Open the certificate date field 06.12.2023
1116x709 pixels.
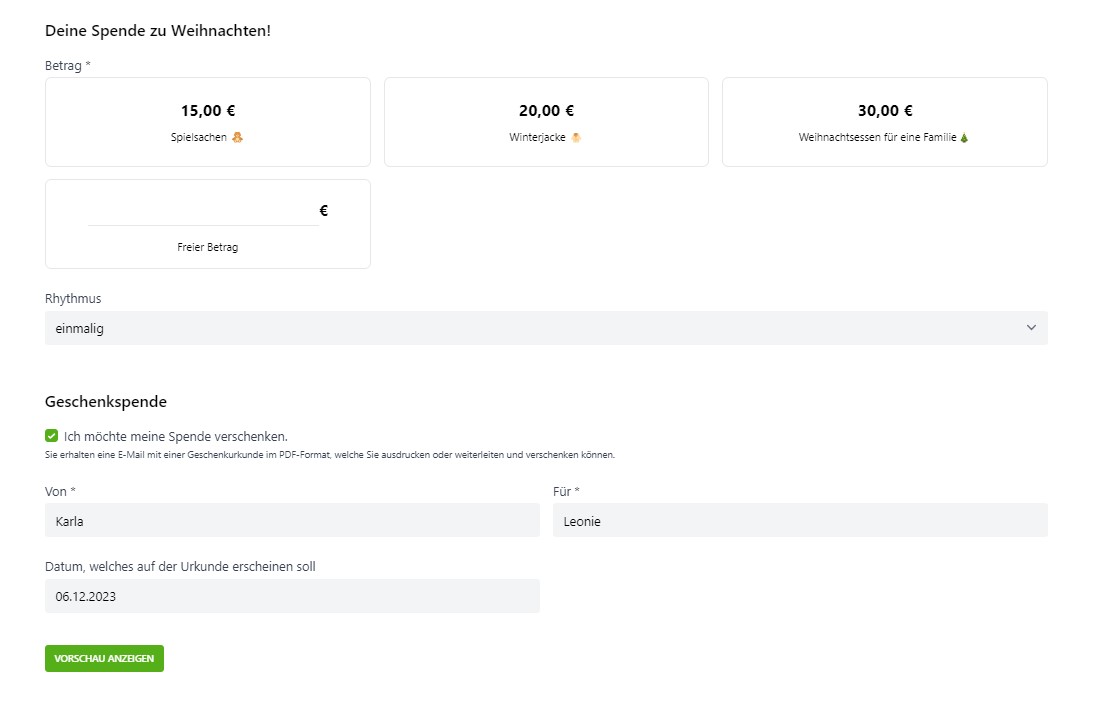292,596
